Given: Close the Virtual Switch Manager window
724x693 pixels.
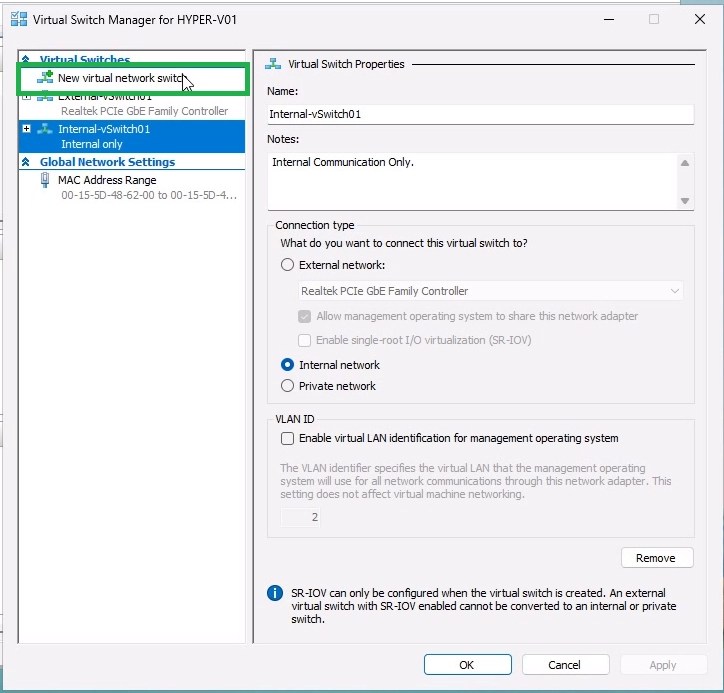Looking at the screenshot, I should [x=700, y=19].
